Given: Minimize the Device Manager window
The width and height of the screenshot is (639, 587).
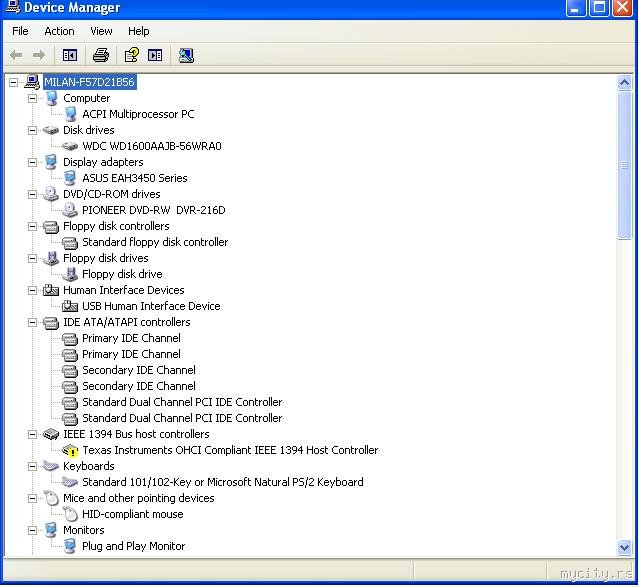Looking at the screenshot, I should tap(575, 8).
